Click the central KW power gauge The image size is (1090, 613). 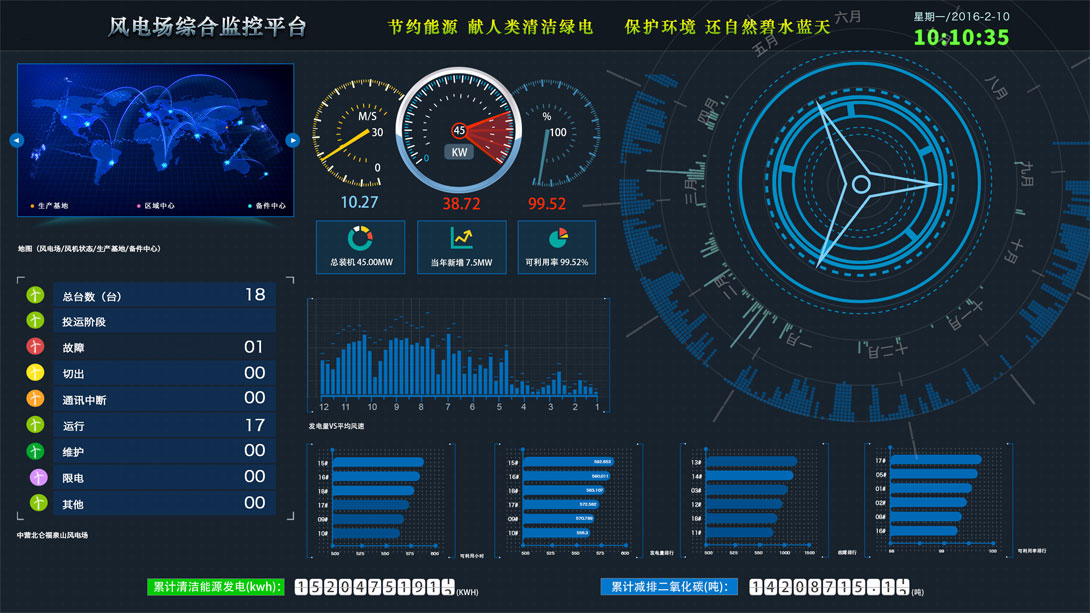(x=460, y=130)
